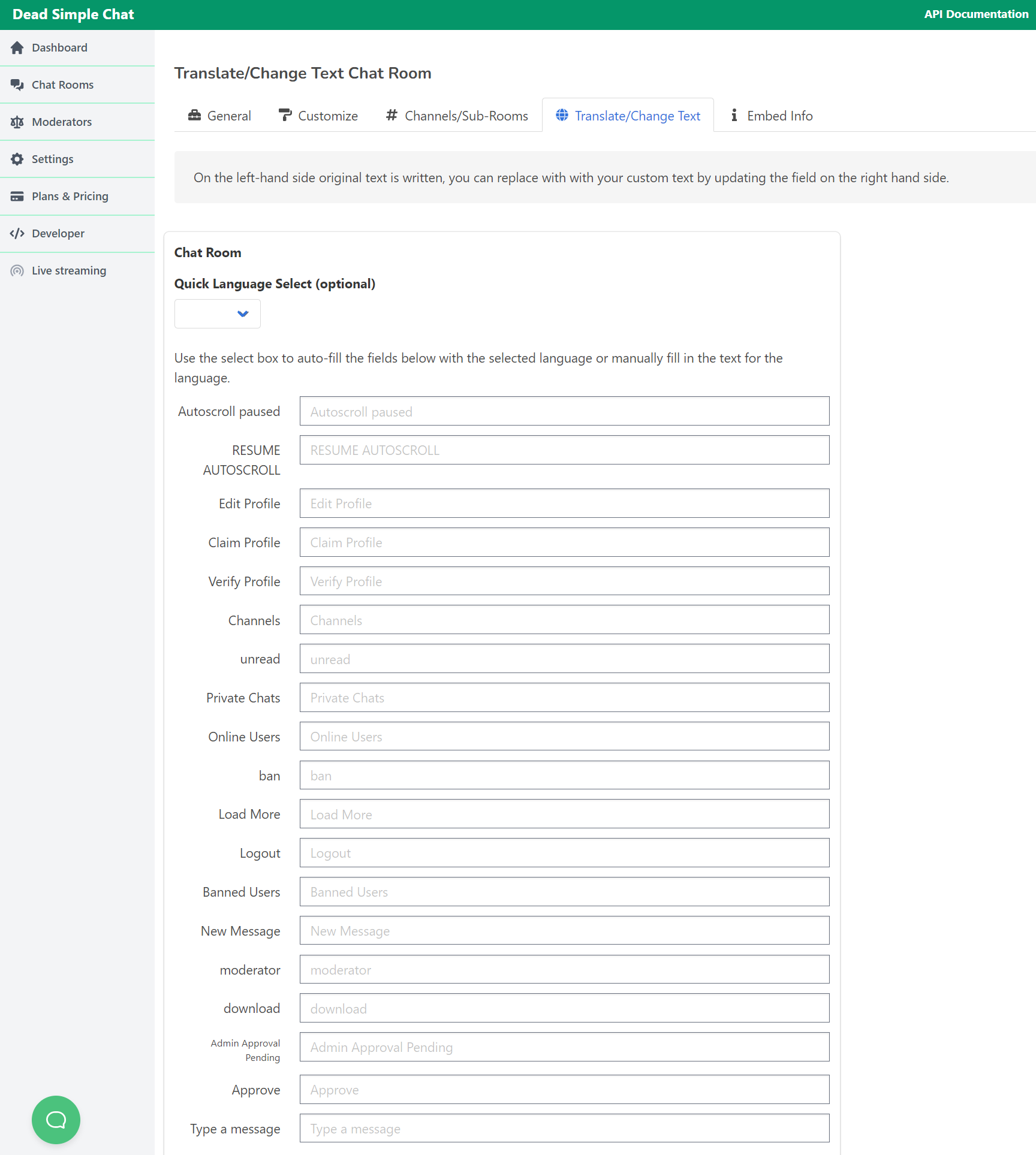This screenshot has height=1155, width=1036.
Task: Open the API Documentation link
Action: (976, 13)
